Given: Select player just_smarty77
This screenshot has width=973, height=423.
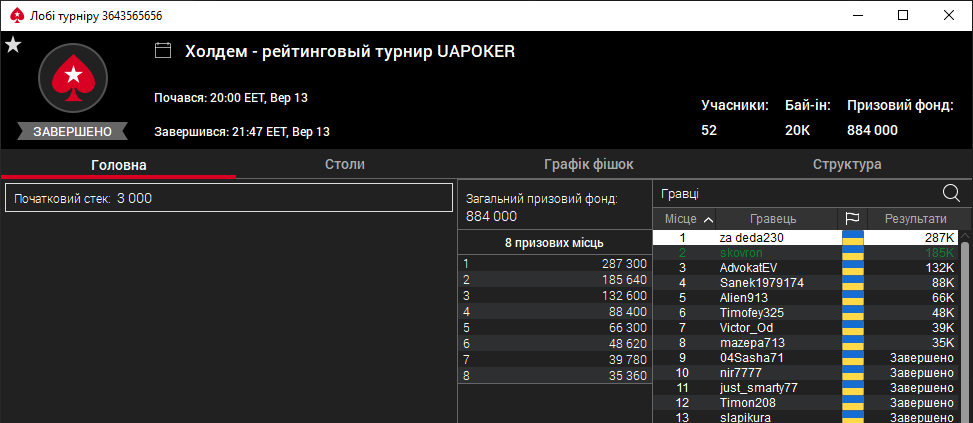Looking at the screenshot, I should (x=805, y=388).
